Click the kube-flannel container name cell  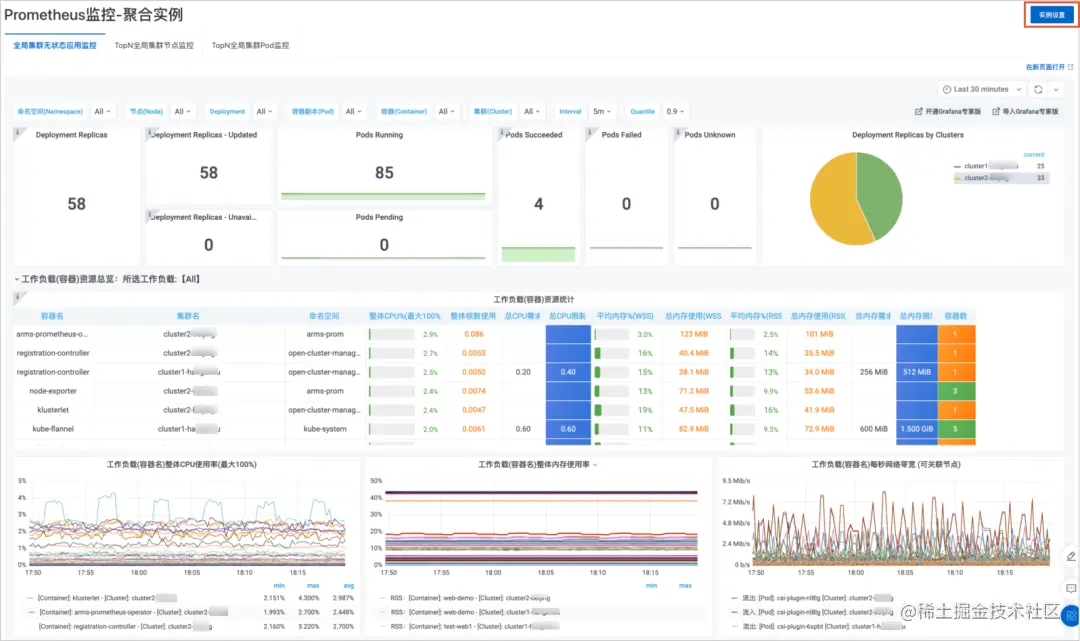click(x=53, y=429)
